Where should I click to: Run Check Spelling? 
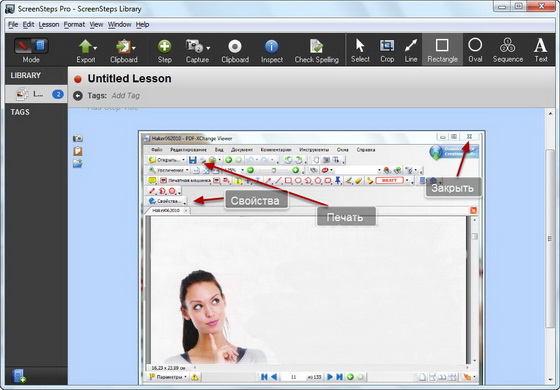coord(316,51)
